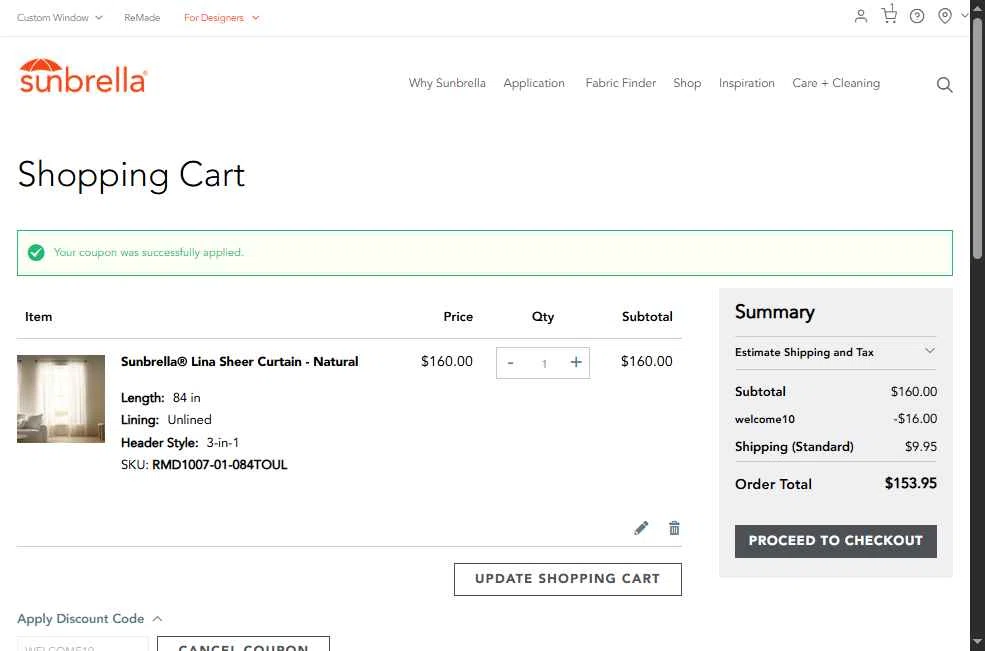Click the coupon success message text

click(x=148, y=253)
